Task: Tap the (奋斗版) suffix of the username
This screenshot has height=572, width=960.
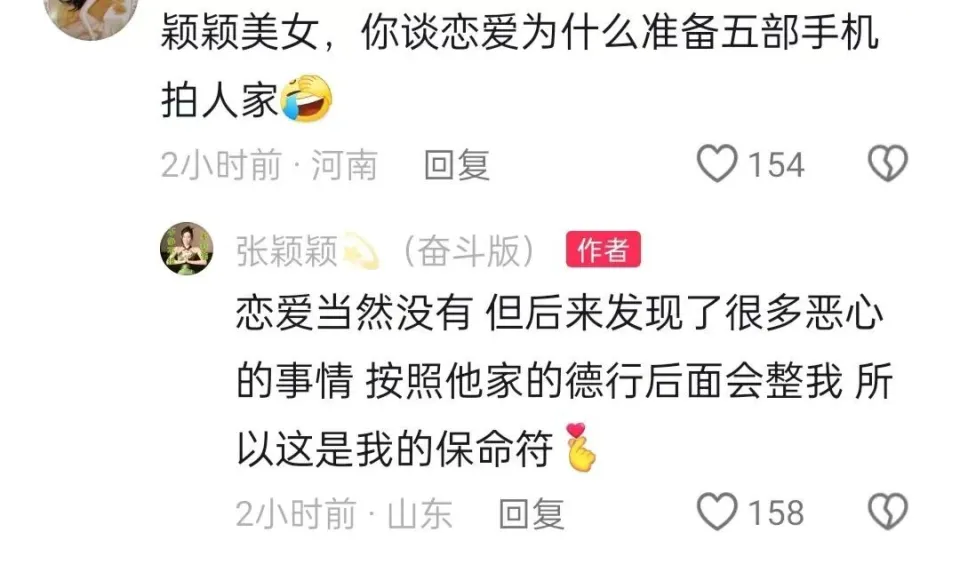Action: [470, 250]
